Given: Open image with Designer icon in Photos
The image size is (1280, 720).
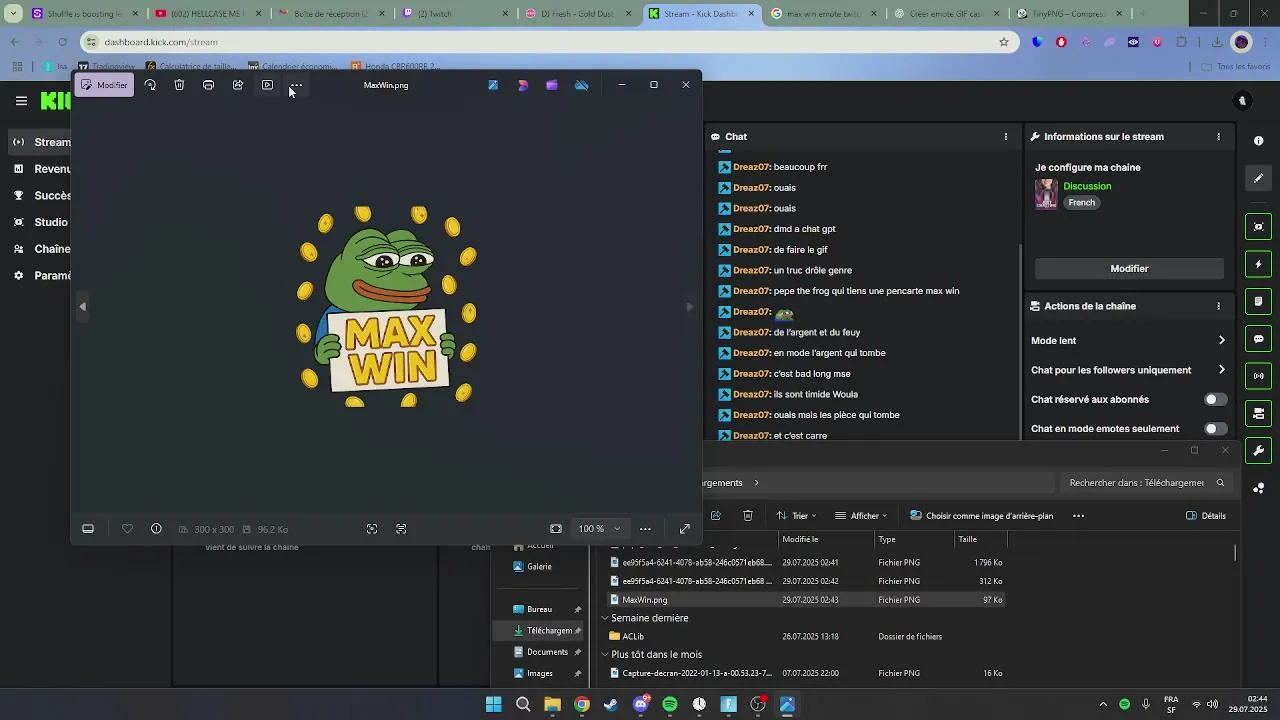Looking at the screenshot, I should pos(522,85).
